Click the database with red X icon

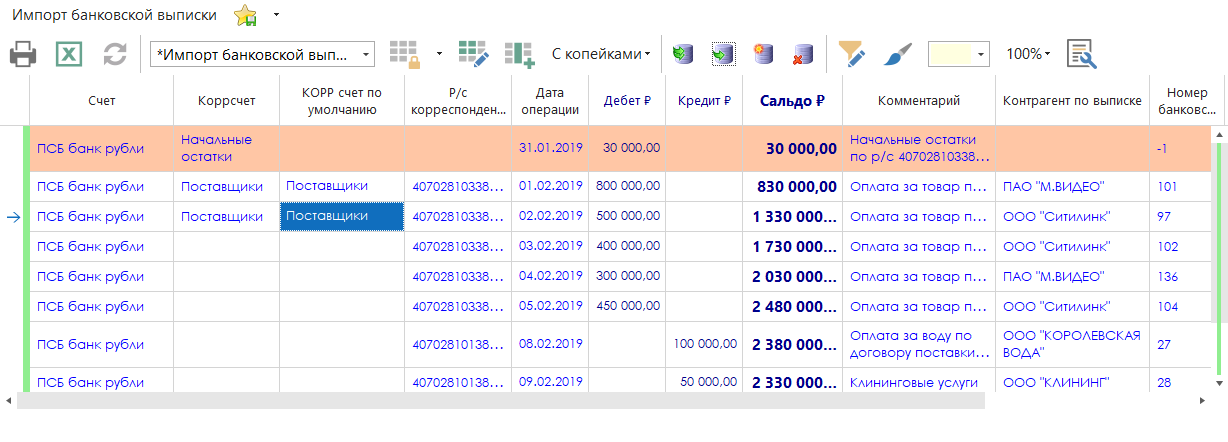click(x=803, y=54)
